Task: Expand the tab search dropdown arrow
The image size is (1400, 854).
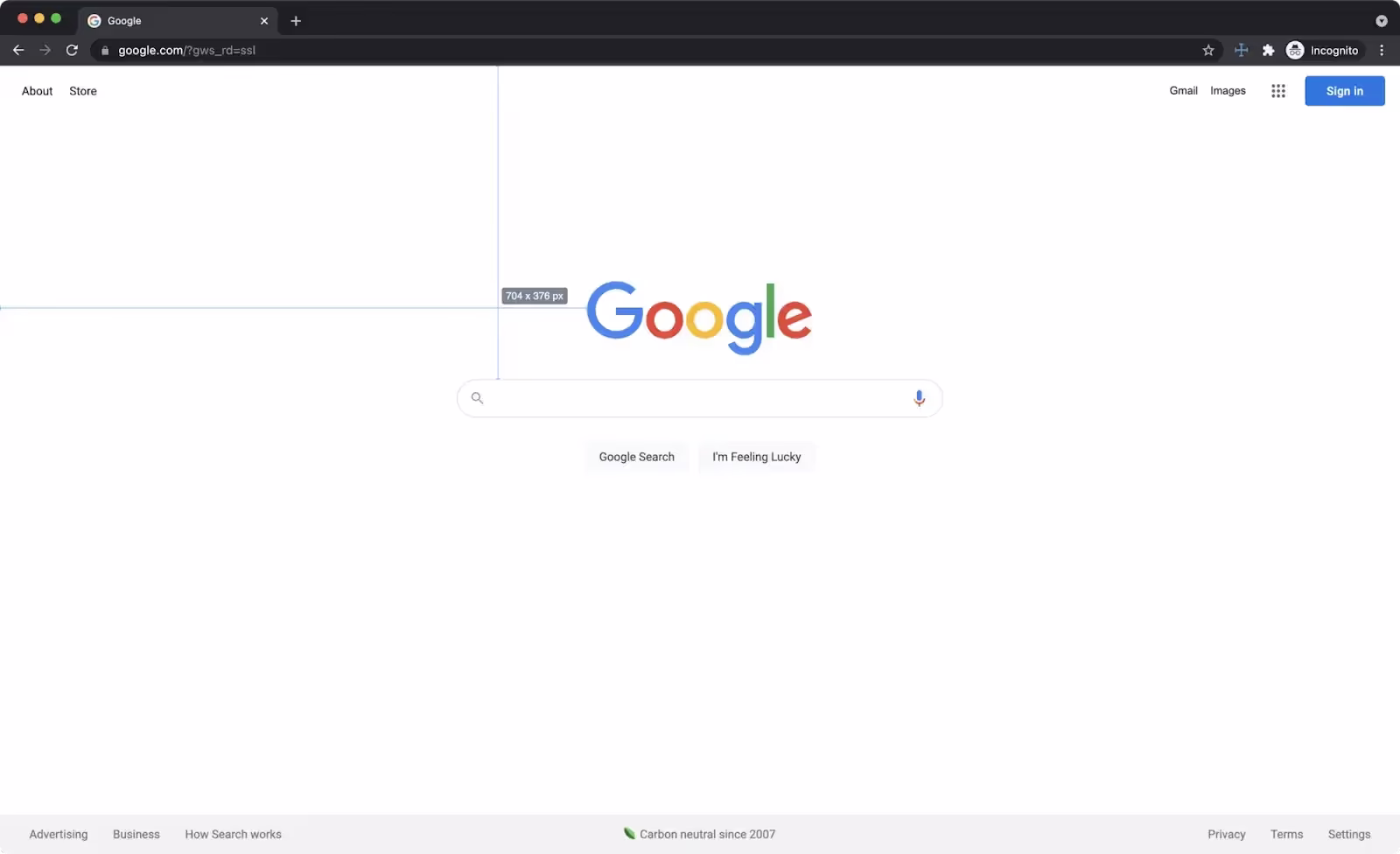Action: [1382, 21]
